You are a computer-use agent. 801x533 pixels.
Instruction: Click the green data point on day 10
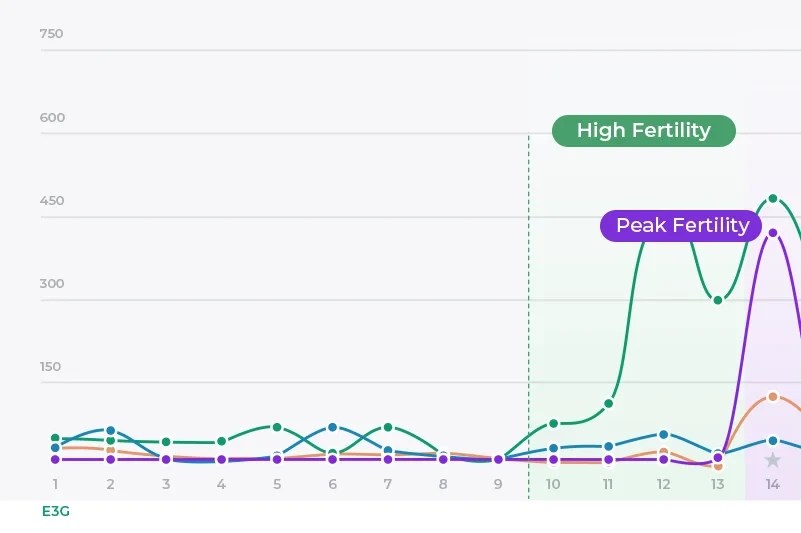click(553, 423)
